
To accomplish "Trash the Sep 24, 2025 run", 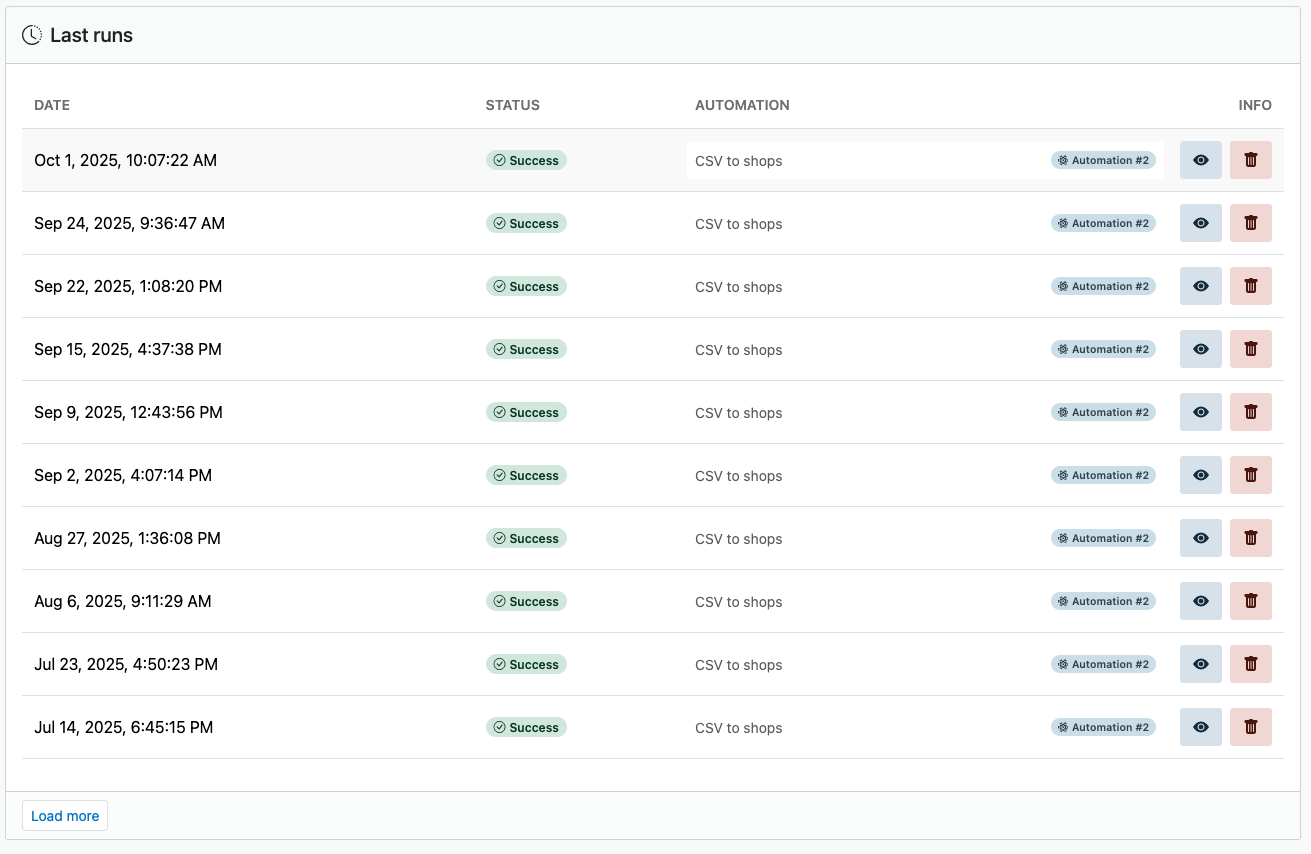I will pyautogui.click(x=1251, y=223).
